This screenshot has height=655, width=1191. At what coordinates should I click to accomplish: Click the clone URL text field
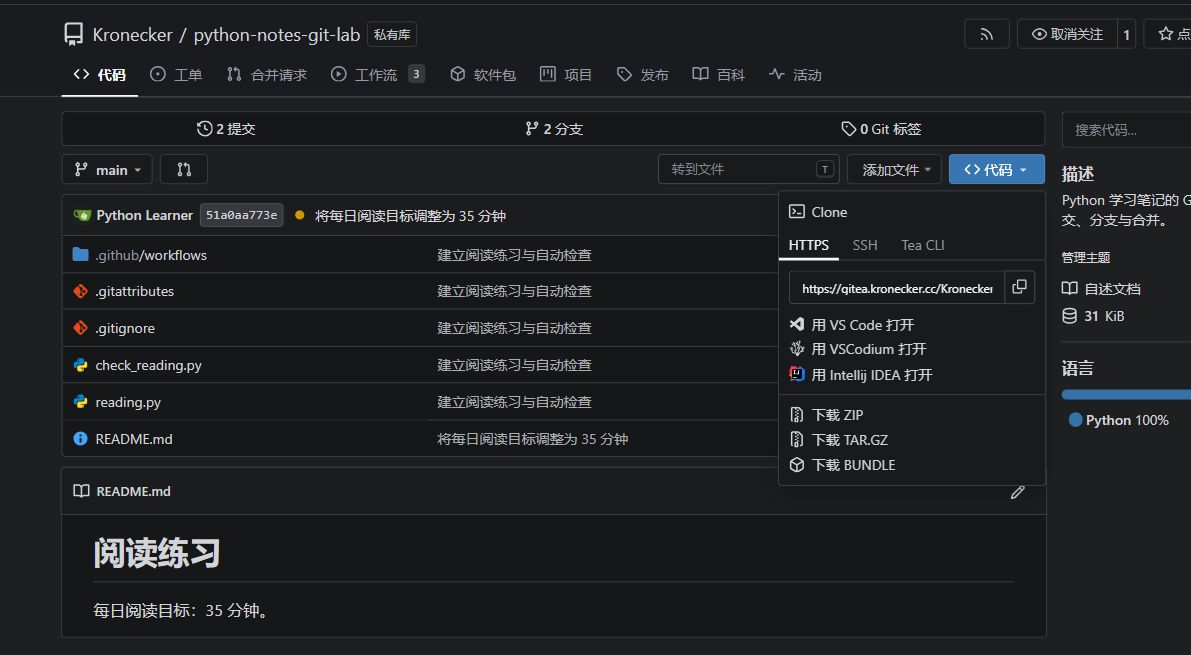[x=897, y=289]
